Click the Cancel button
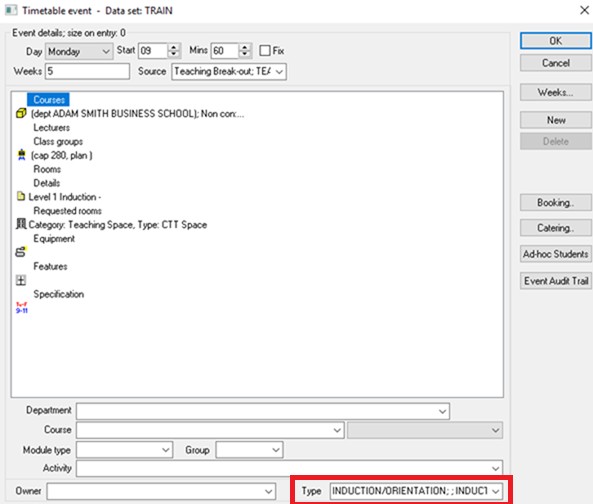The width and height of the screenshot is (593, 504). click(x=556, y=63)
